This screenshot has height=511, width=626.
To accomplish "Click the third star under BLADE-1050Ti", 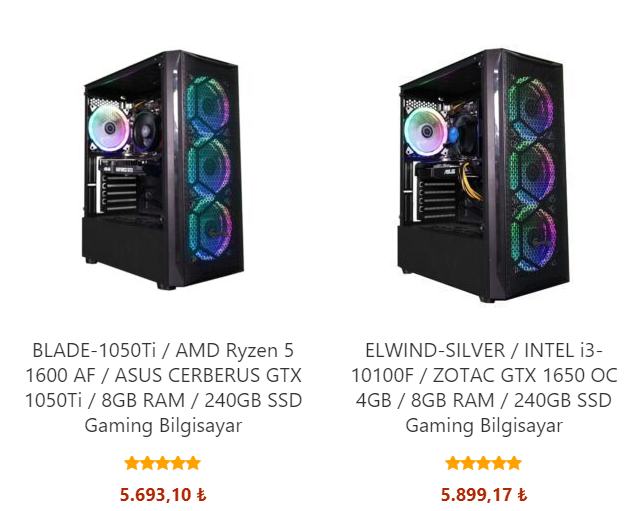I will (162, 463).
